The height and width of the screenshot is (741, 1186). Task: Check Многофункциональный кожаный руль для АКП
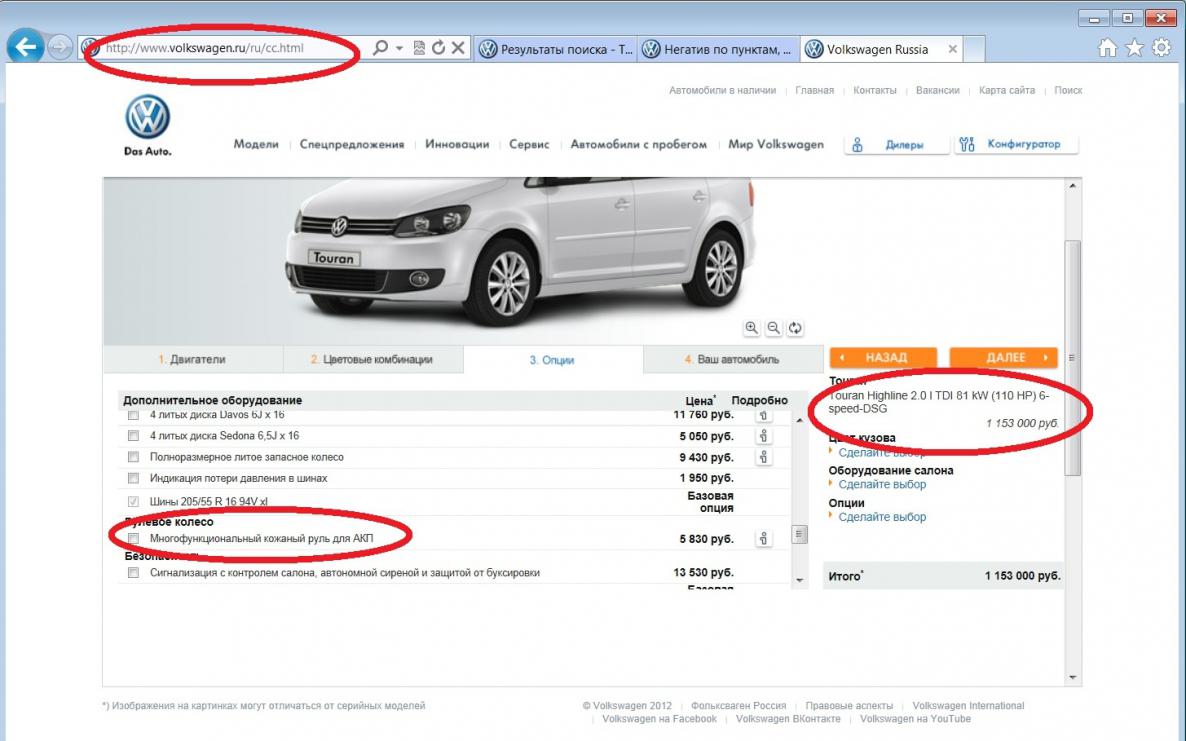134,538
